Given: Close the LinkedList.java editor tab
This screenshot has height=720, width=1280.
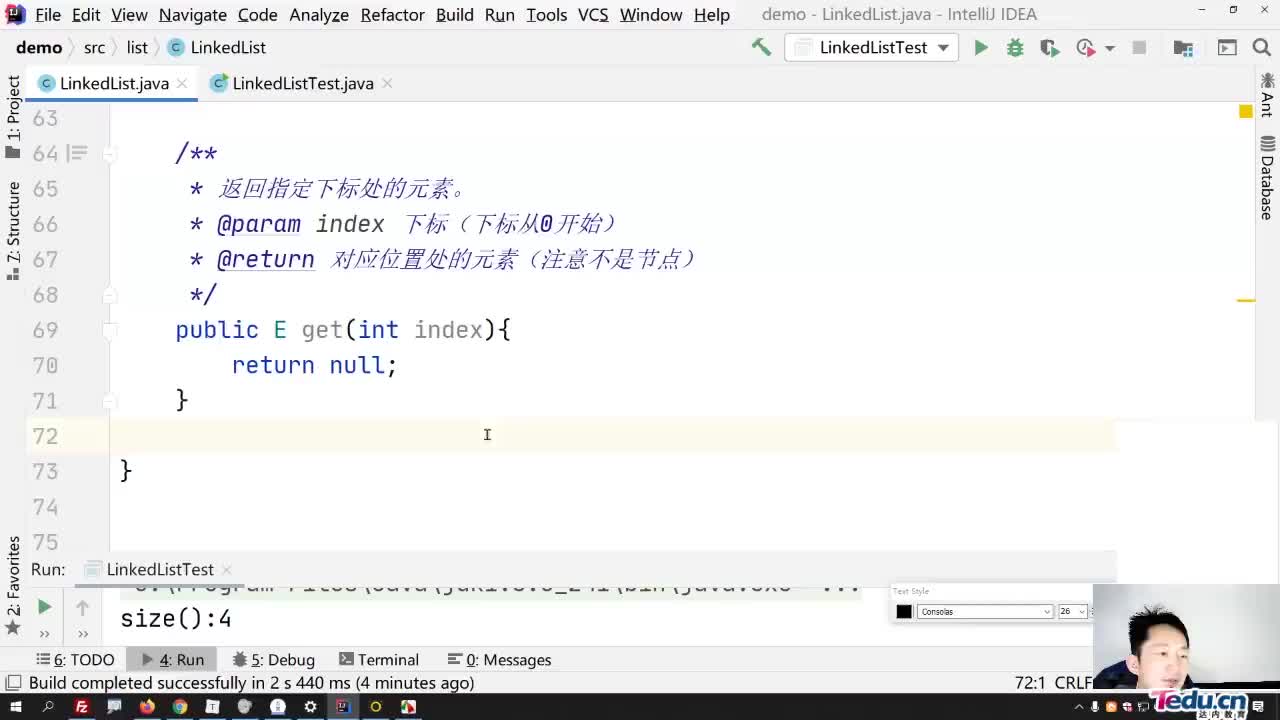Looking at the screenshot, I should (182, 84).
